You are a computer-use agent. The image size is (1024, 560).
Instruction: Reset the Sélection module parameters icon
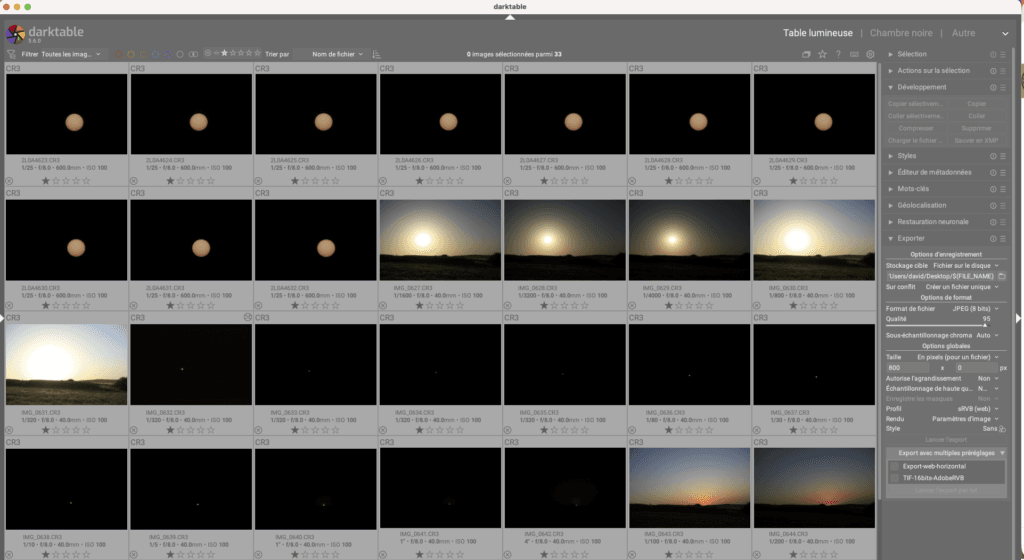(x=993, y=54)
